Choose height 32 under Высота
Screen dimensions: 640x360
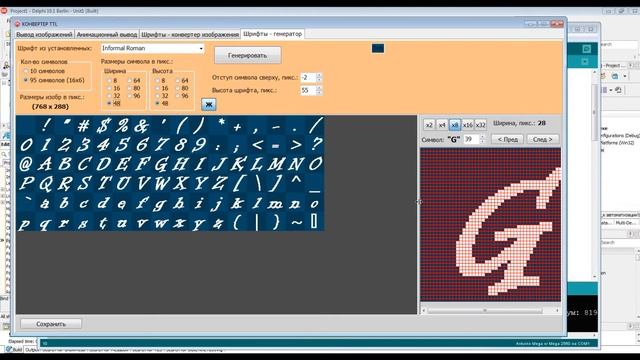click(x=162, y=96)
